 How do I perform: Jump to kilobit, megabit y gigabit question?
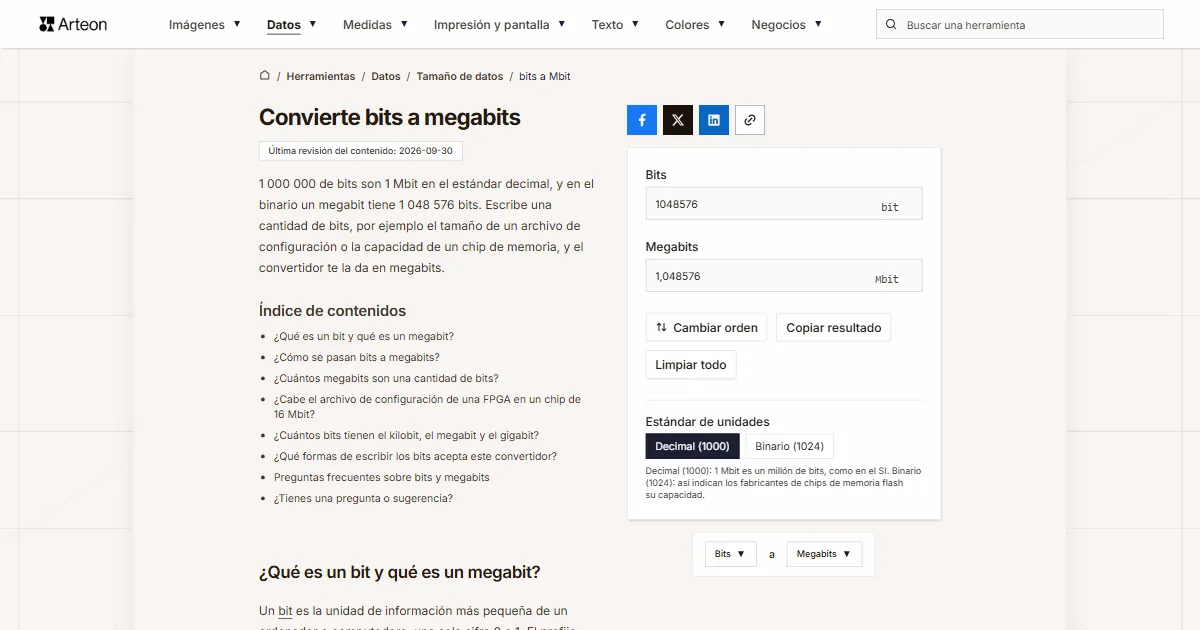pyautogui.click(x=406, y=435)
